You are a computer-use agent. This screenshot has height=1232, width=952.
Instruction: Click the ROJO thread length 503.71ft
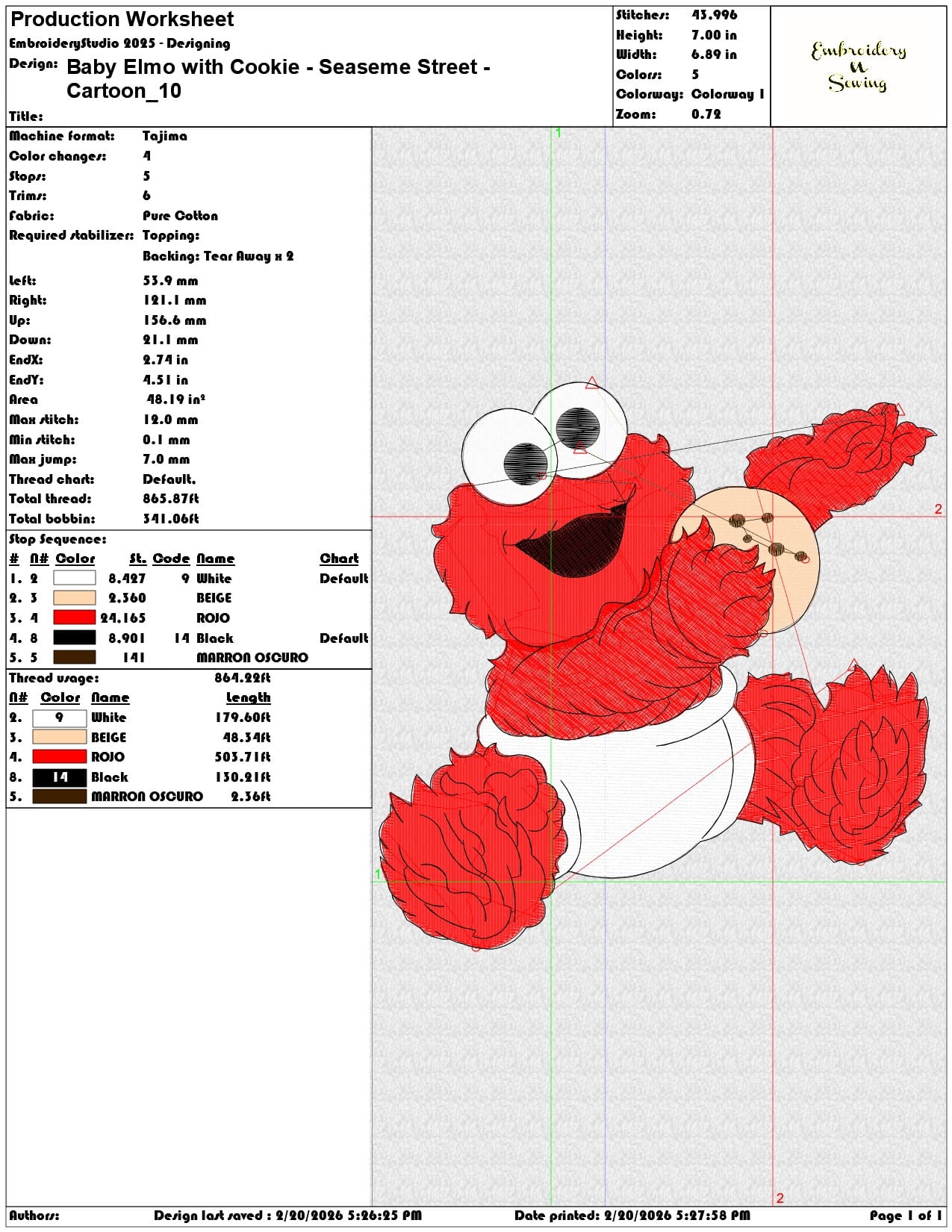click(x=243, y=757)
